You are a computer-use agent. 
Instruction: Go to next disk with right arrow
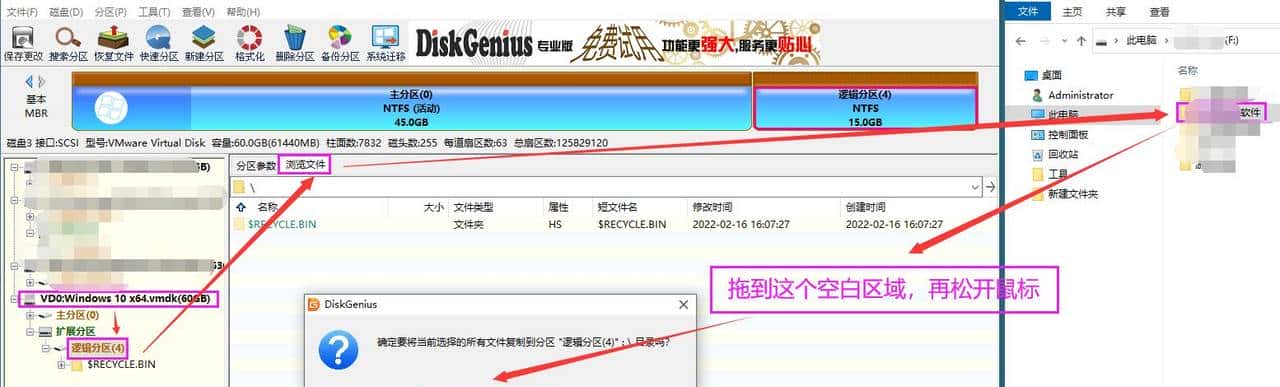[42, 81]
